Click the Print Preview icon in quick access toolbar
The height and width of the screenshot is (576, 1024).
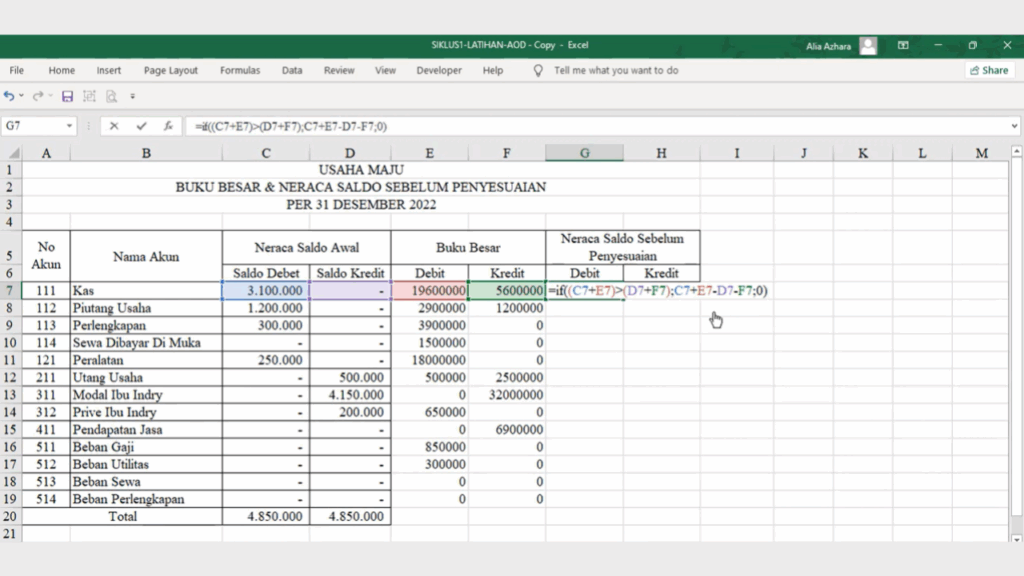point(111,96)
